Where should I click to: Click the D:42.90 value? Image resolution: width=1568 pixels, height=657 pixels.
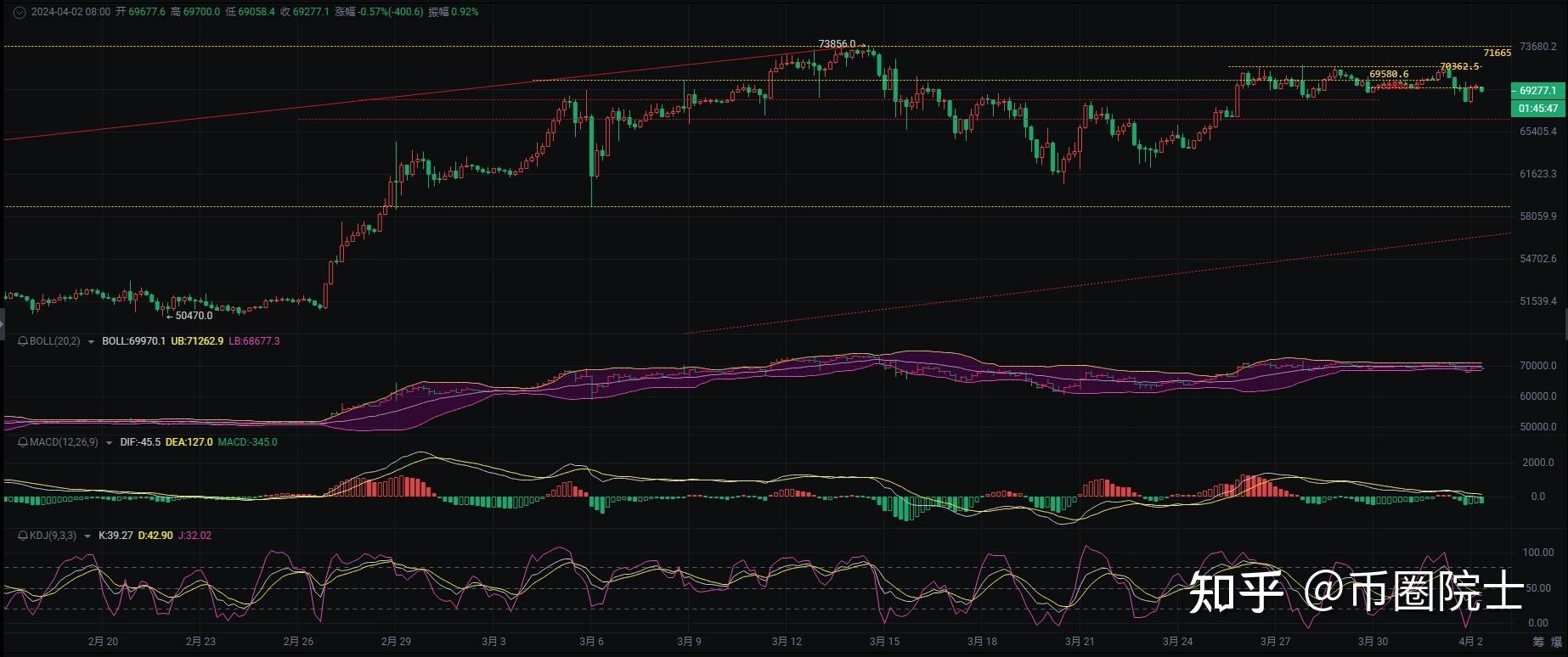[155, 536]
